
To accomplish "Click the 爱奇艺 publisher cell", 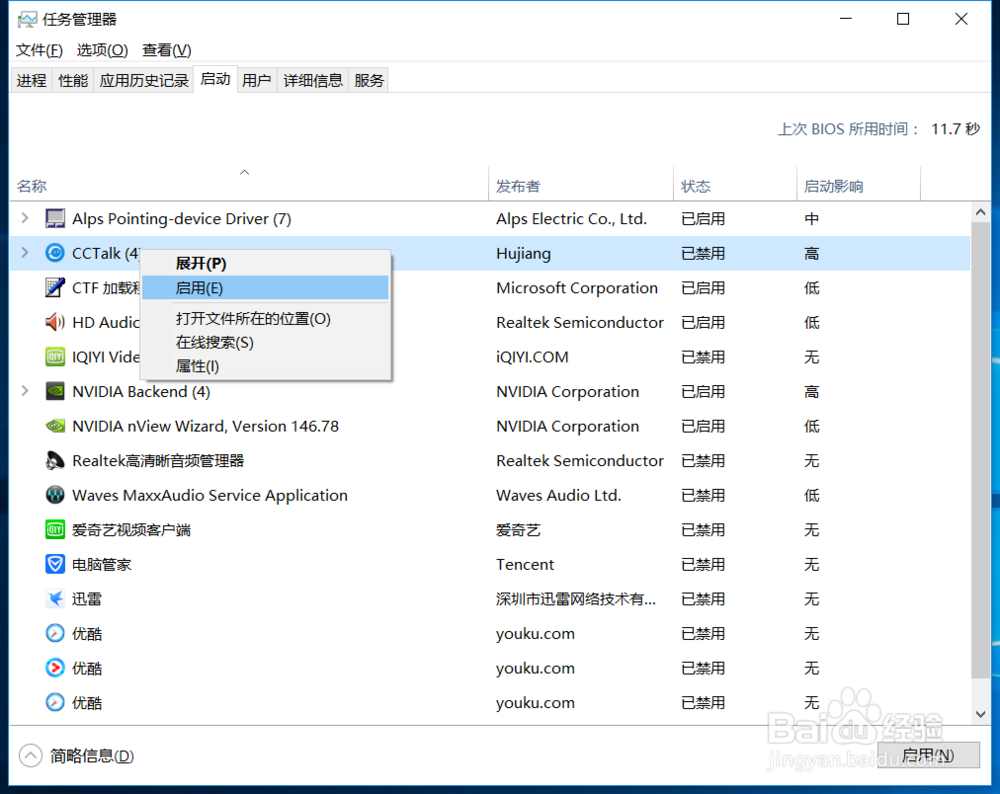I will [x=518, y=529].
